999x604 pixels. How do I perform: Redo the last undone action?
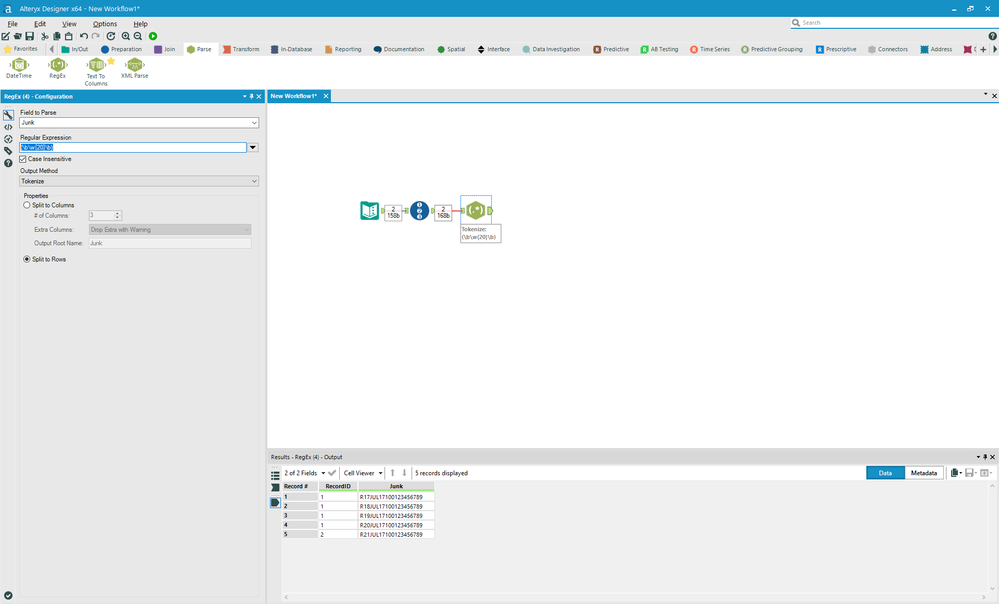(96, 36)
